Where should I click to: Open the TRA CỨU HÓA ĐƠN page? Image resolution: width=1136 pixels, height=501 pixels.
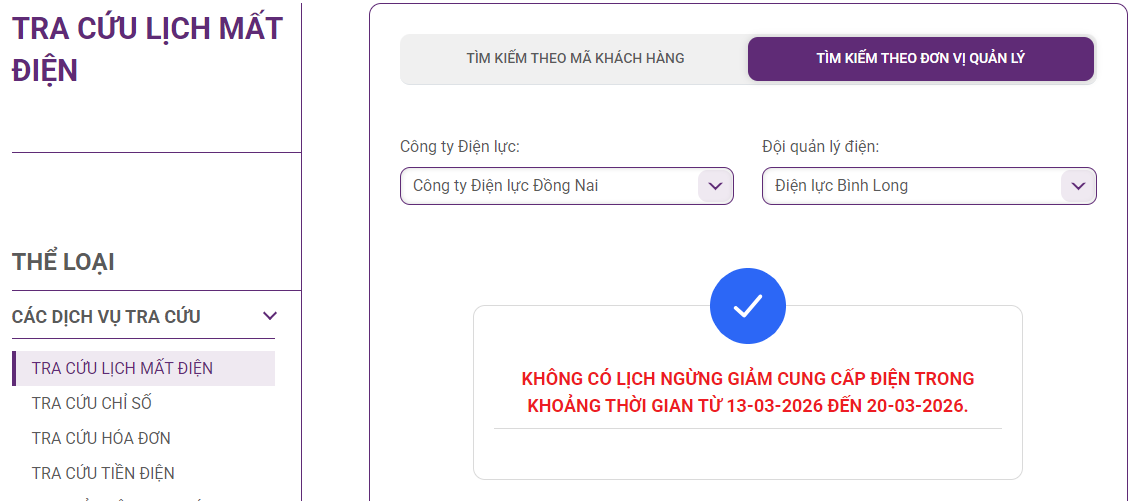coord(101,438)
